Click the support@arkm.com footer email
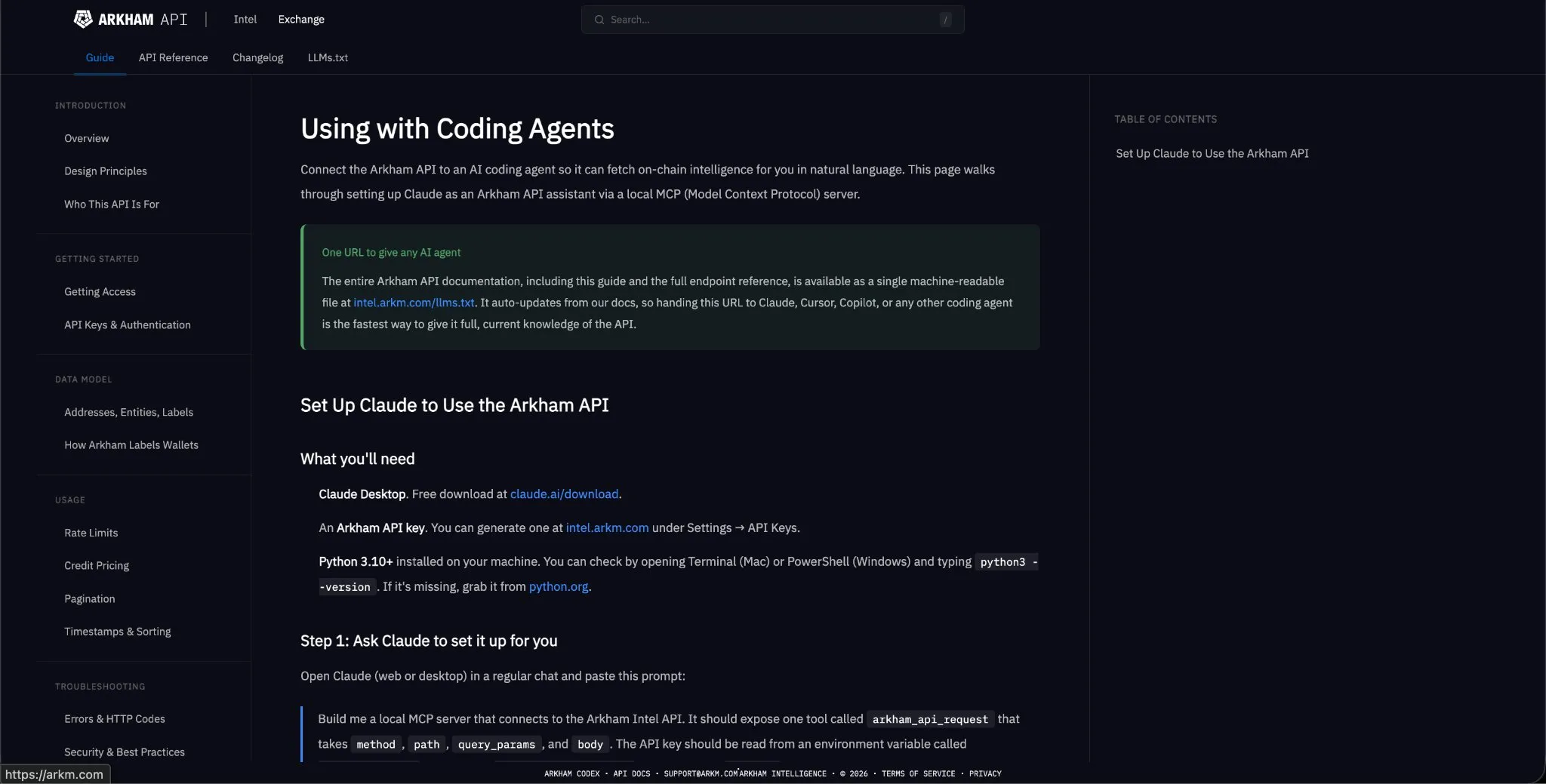The height and width of the screenshot is (784, 1546). tap(701, 773)
